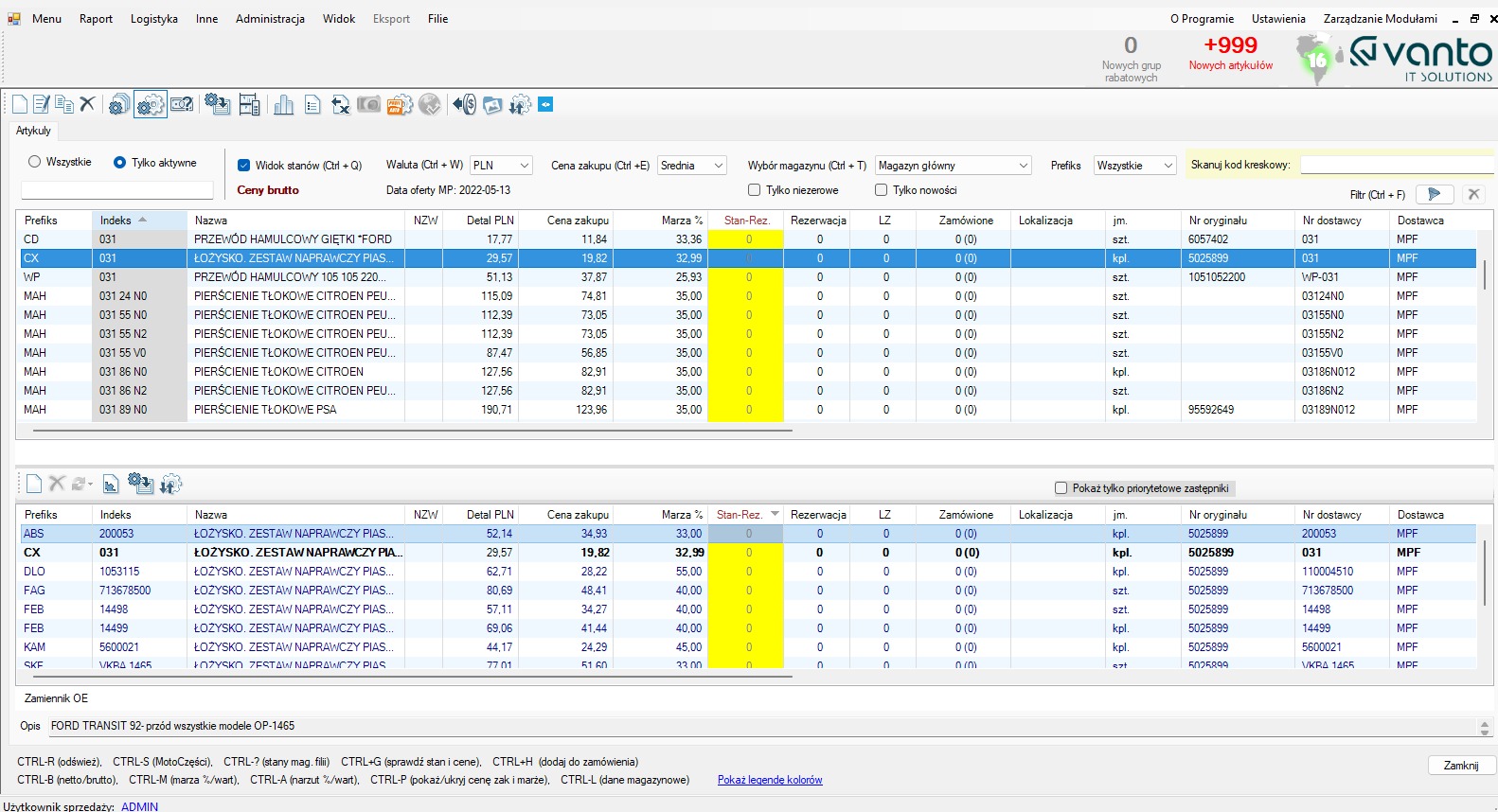The height and width of the screenshot is (812, 1498).
Task: Expand the Magazyn główny warehouse dropdown
Action: (x=952, y=166)
